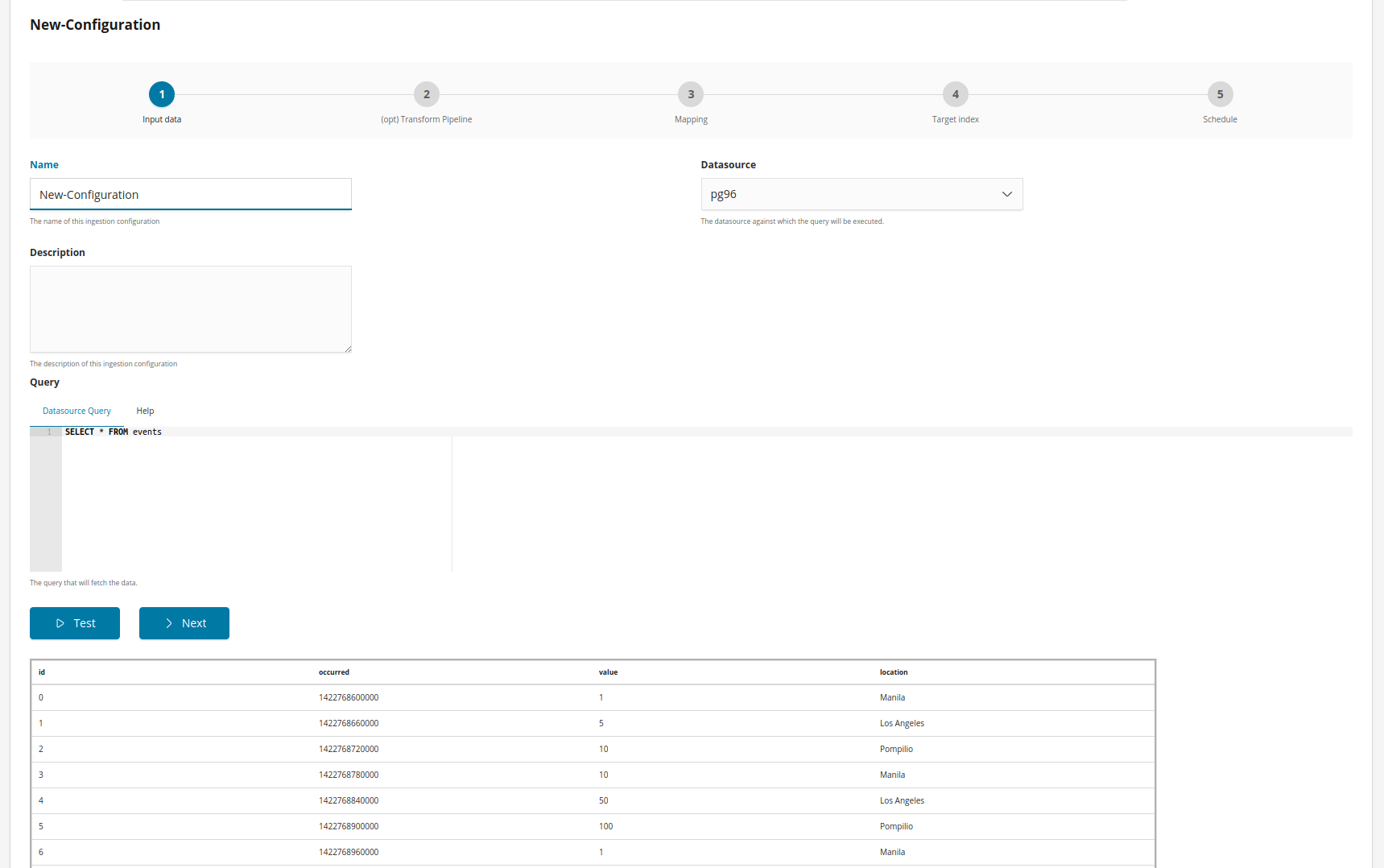Click the 'occurred' column header
The width and height of the screenshot is (1384, 868).
point(334,672)
